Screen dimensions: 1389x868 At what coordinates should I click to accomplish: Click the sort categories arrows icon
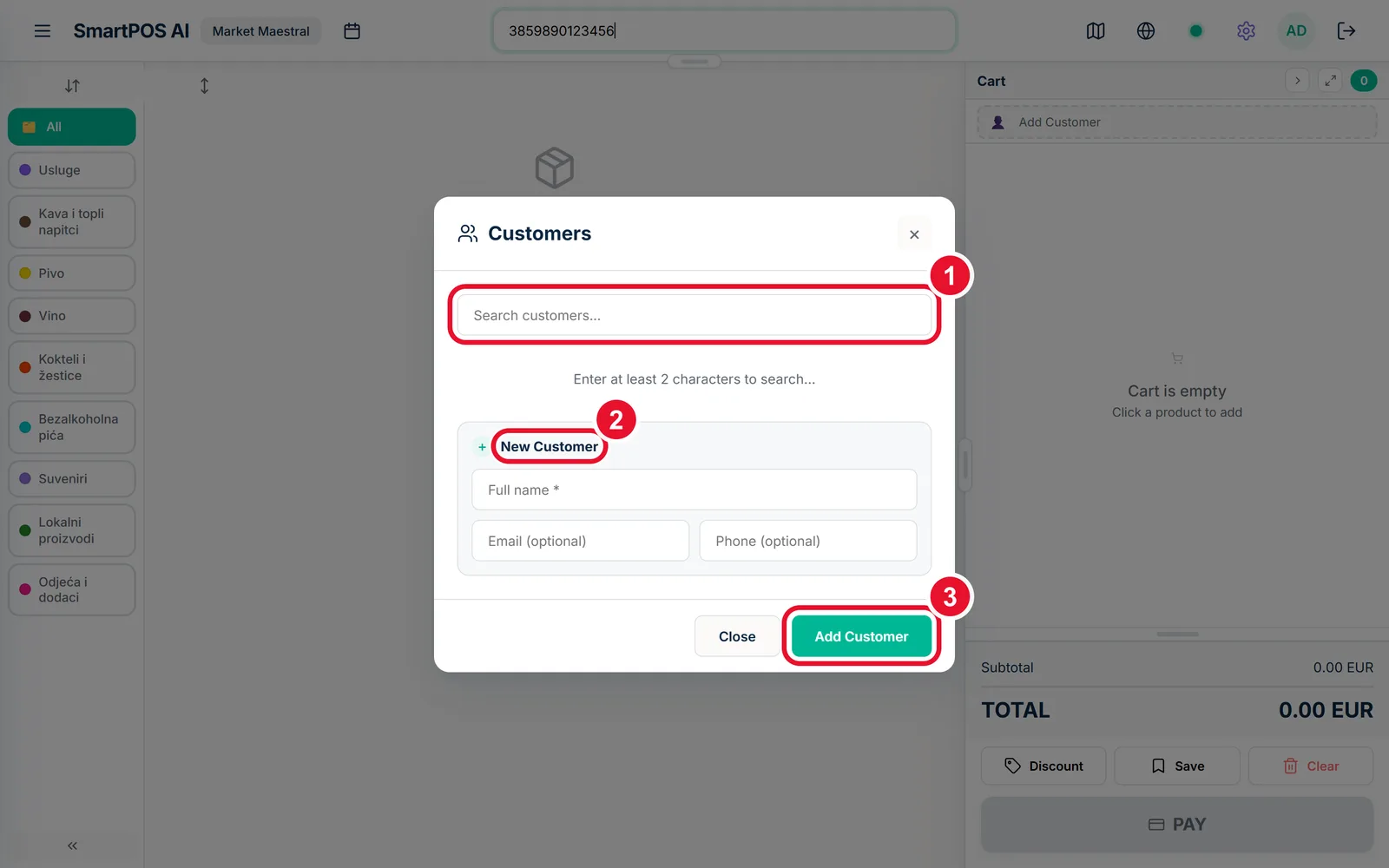pos(72,86)
